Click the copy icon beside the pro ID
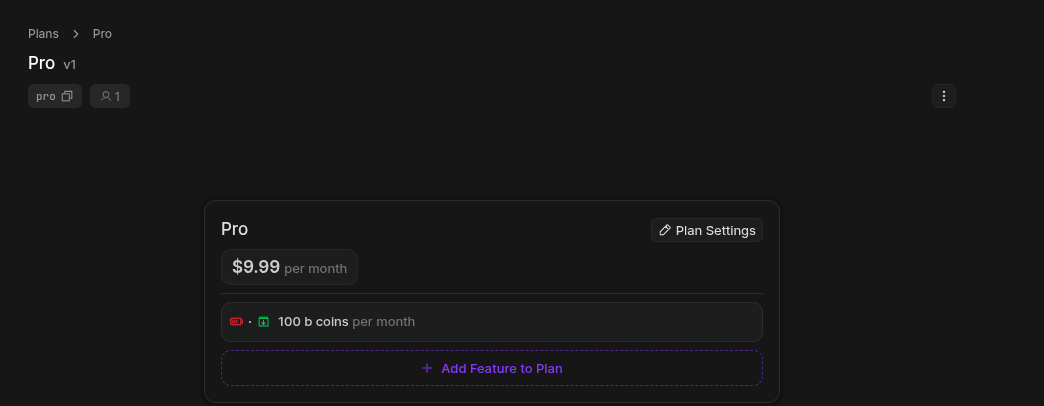Screen dimensions: 1044x406 click(67, 97)
